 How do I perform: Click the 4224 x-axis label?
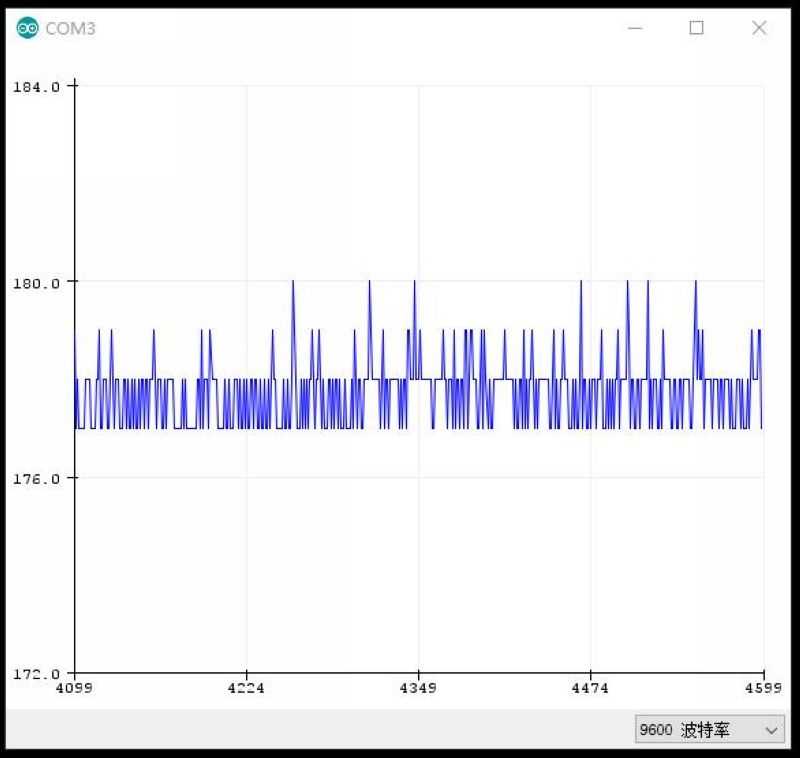(246, 688)
